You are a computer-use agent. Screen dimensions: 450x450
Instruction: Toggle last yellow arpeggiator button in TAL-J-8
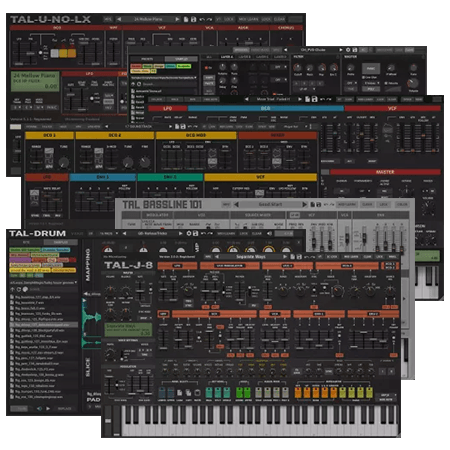[x=369, y=392]
